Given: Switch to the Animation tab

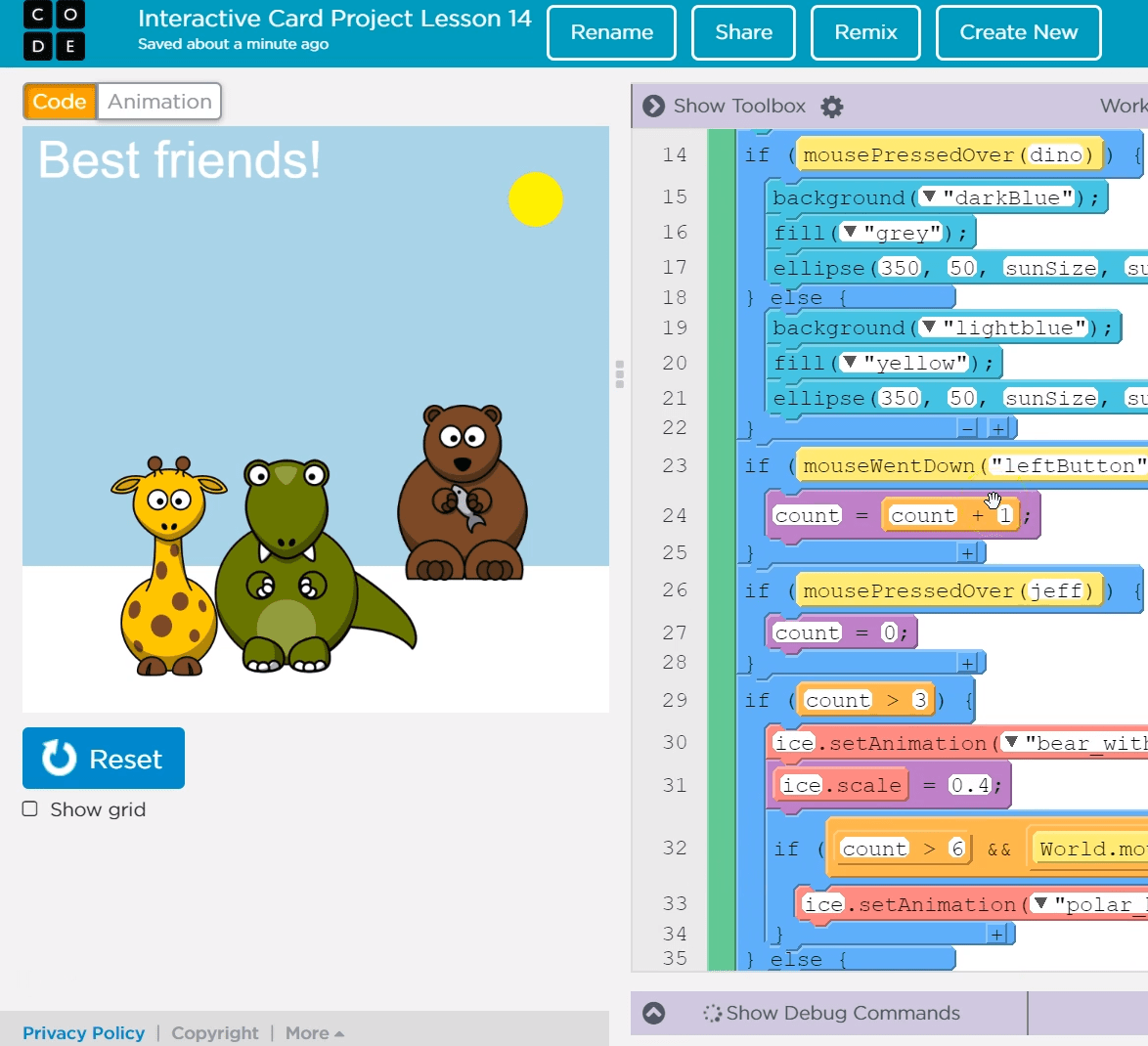Looking at the screenshot, I should tap(158, 101).
